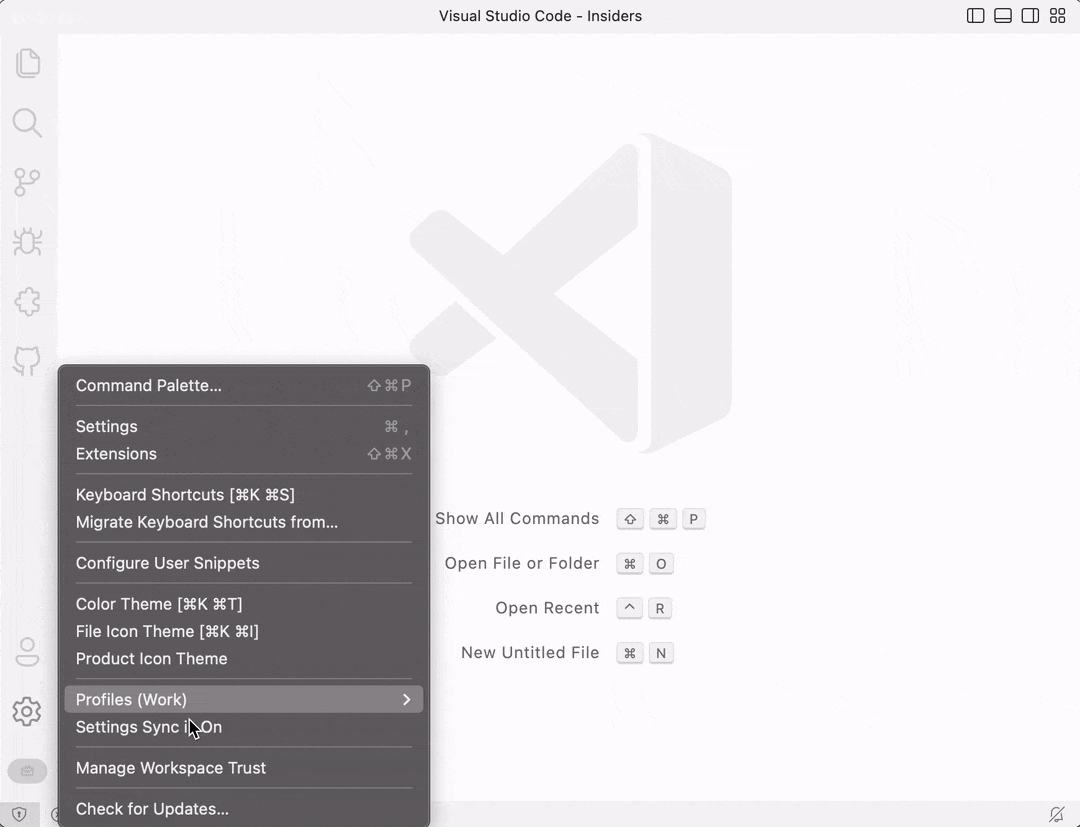Screen dimensions: 1080x827
Task: Expand the Profiles (Work) submenu
Action: pos(243,699)
